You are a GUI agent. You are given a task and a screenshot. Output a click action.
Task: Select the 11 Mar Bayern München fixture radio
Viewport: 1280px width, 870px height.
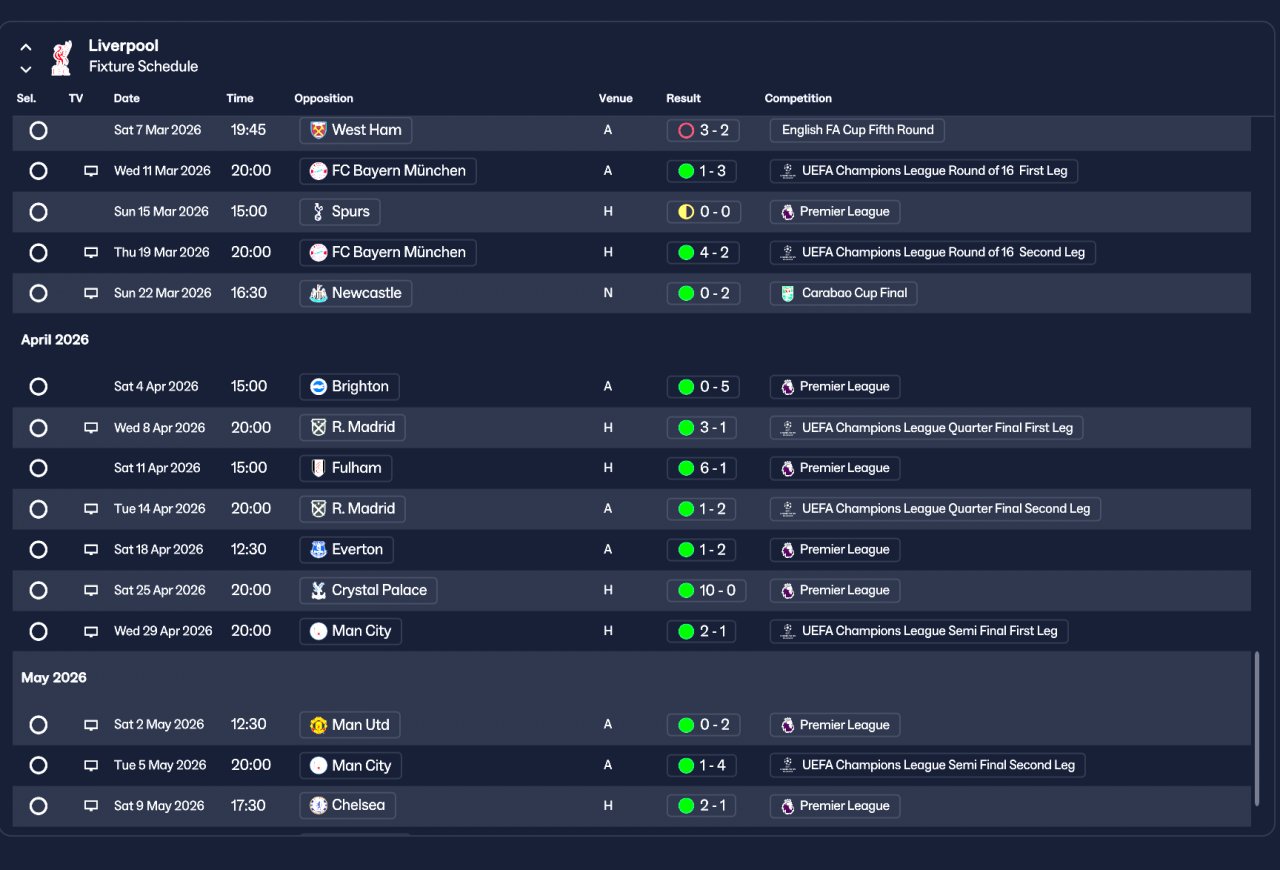click(x=38, y=171)
